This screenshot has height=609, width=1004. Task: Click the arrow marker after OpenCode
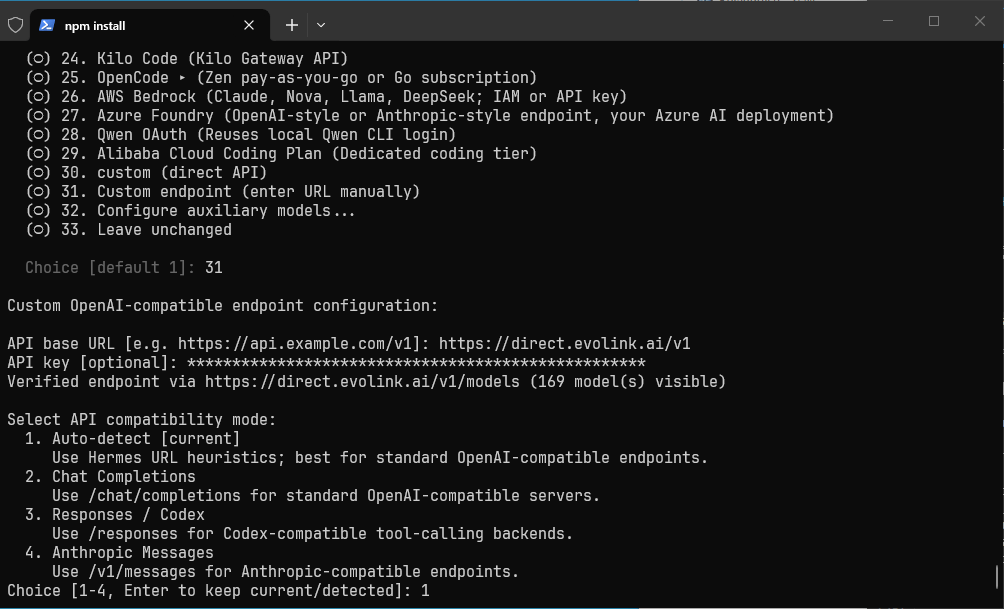coord(182,78)
